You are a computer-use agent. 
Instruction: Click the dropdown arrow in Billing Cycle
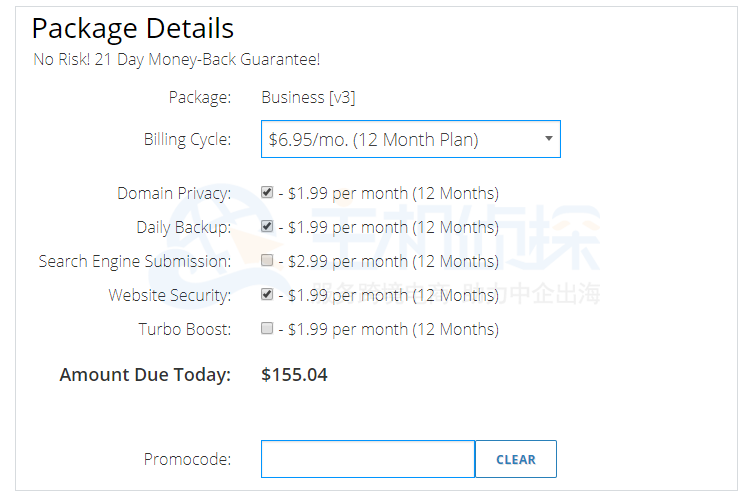tap(548, 139)
